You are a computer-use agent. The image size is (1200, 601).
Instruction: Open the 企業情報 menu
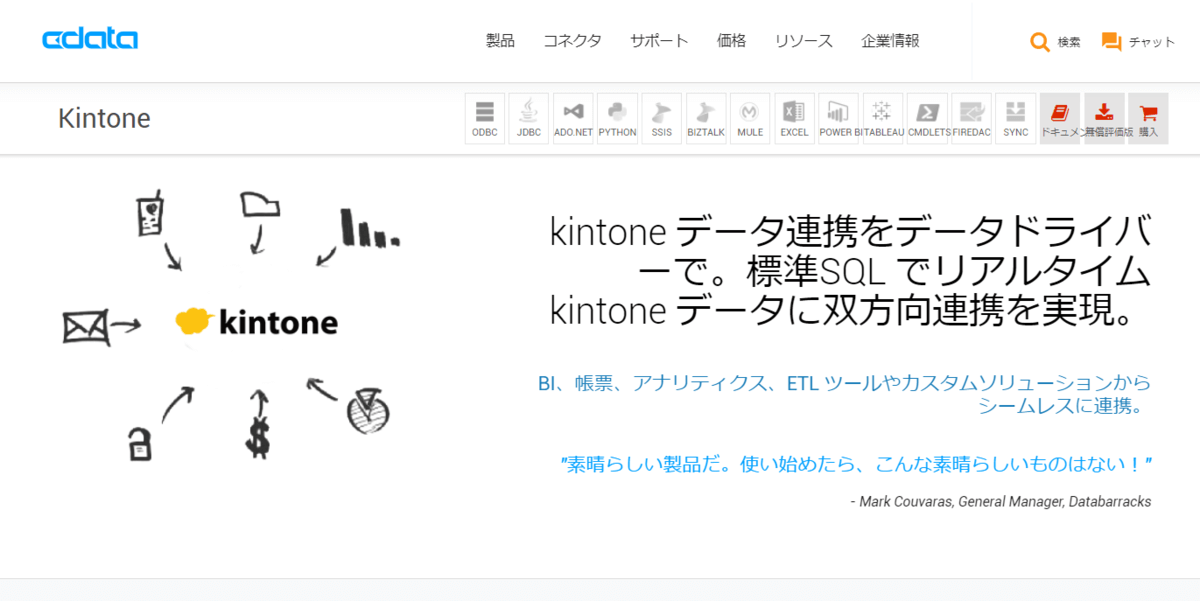[x=890, y=41]
